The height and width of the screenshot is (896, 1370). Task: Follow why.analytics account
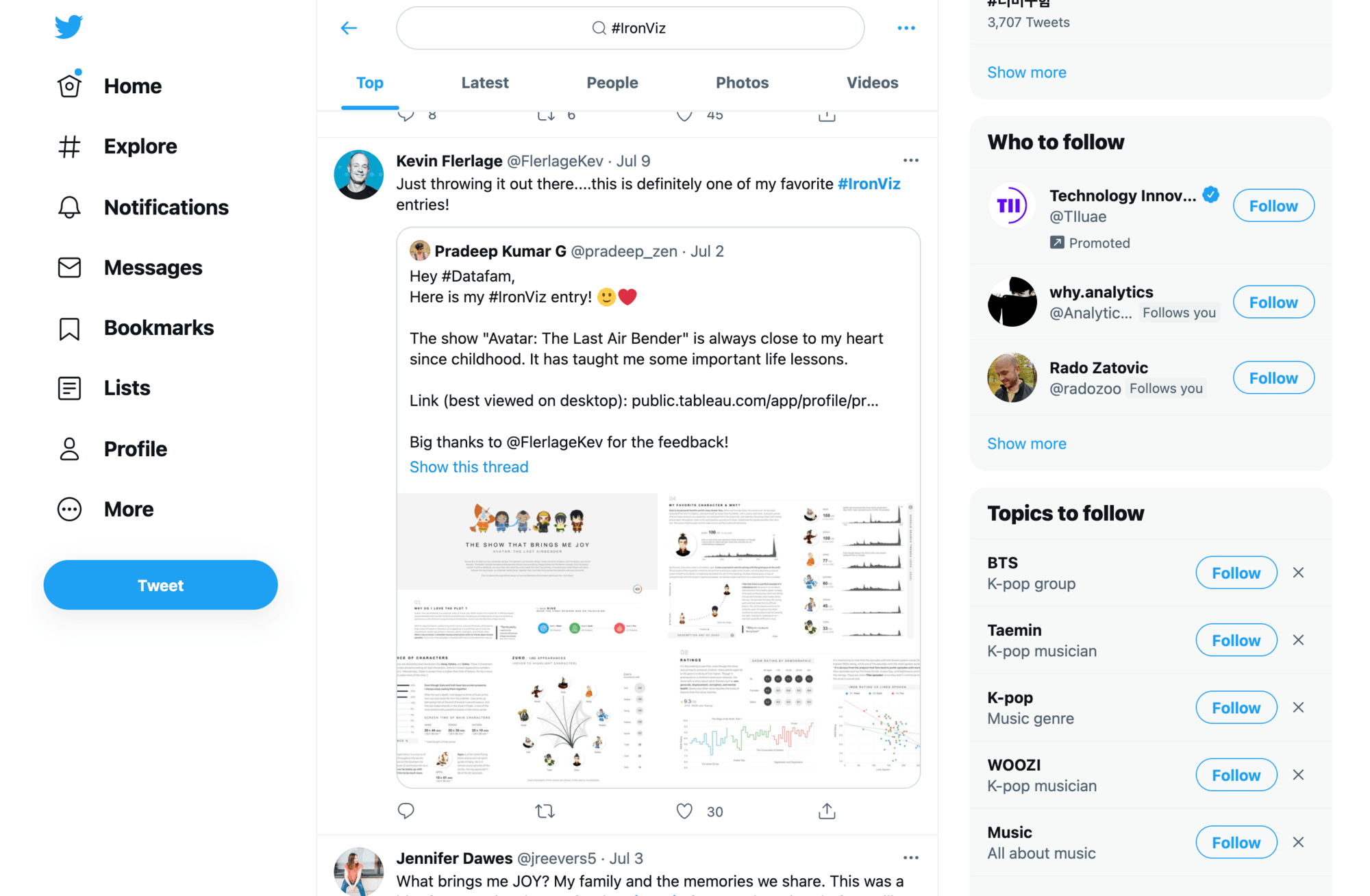[x=1273, y=302]
